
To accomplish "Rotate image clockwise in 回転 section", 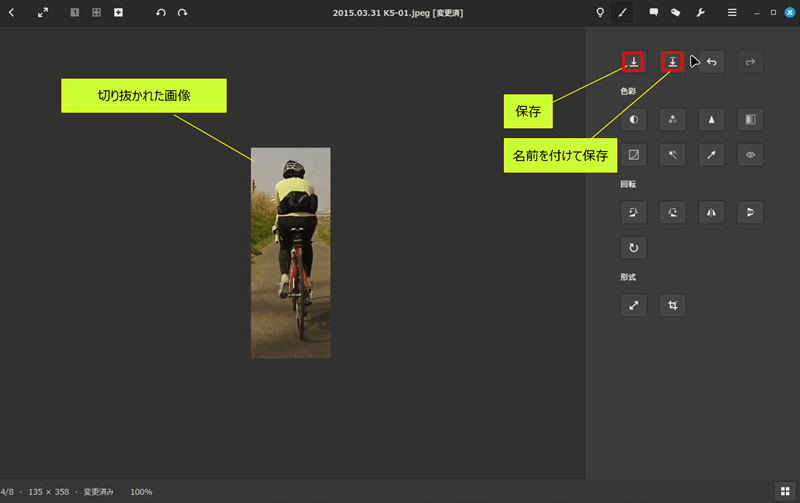I will [x=672, y=212].
